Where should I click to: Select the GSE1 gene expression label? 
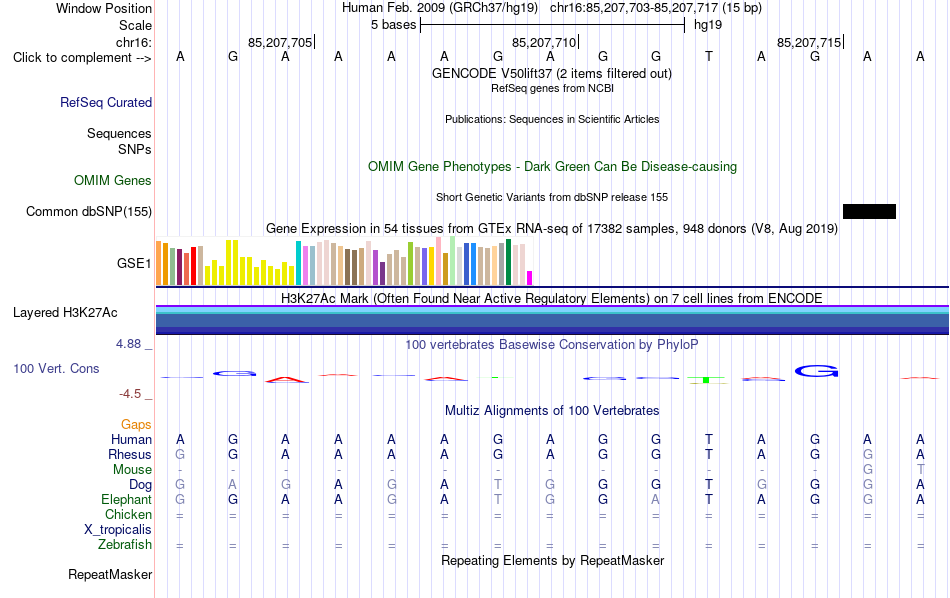click(x=134, y=263)
